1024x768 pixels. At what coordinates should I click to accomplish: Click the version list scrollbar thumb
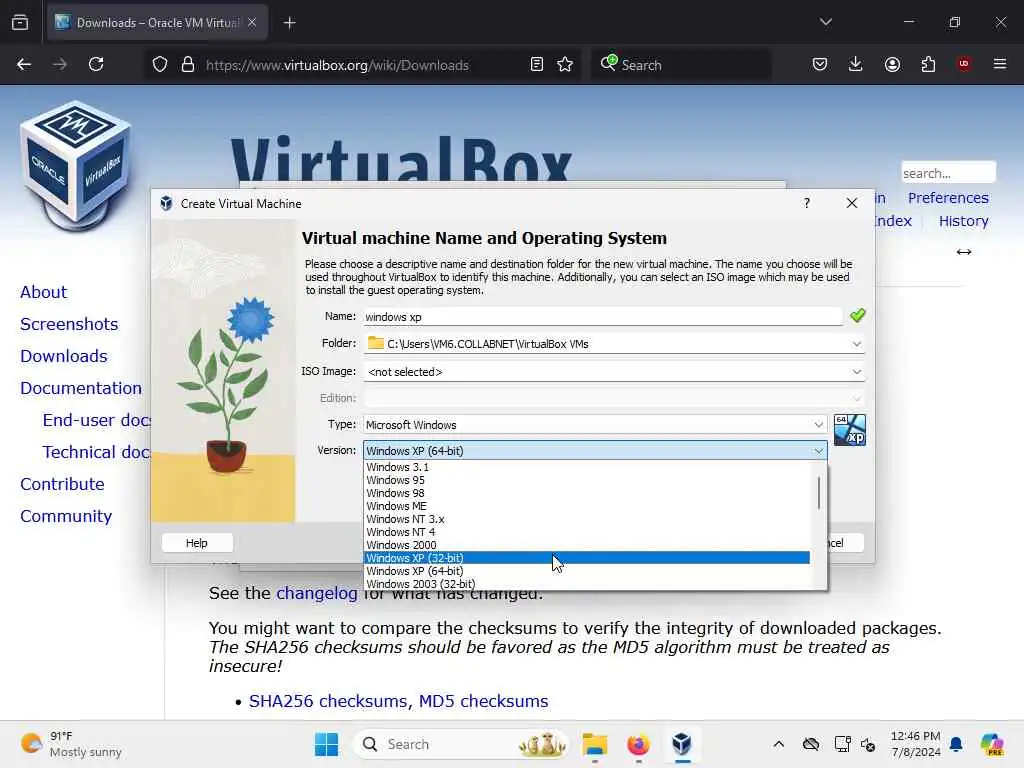click(818, 493)
